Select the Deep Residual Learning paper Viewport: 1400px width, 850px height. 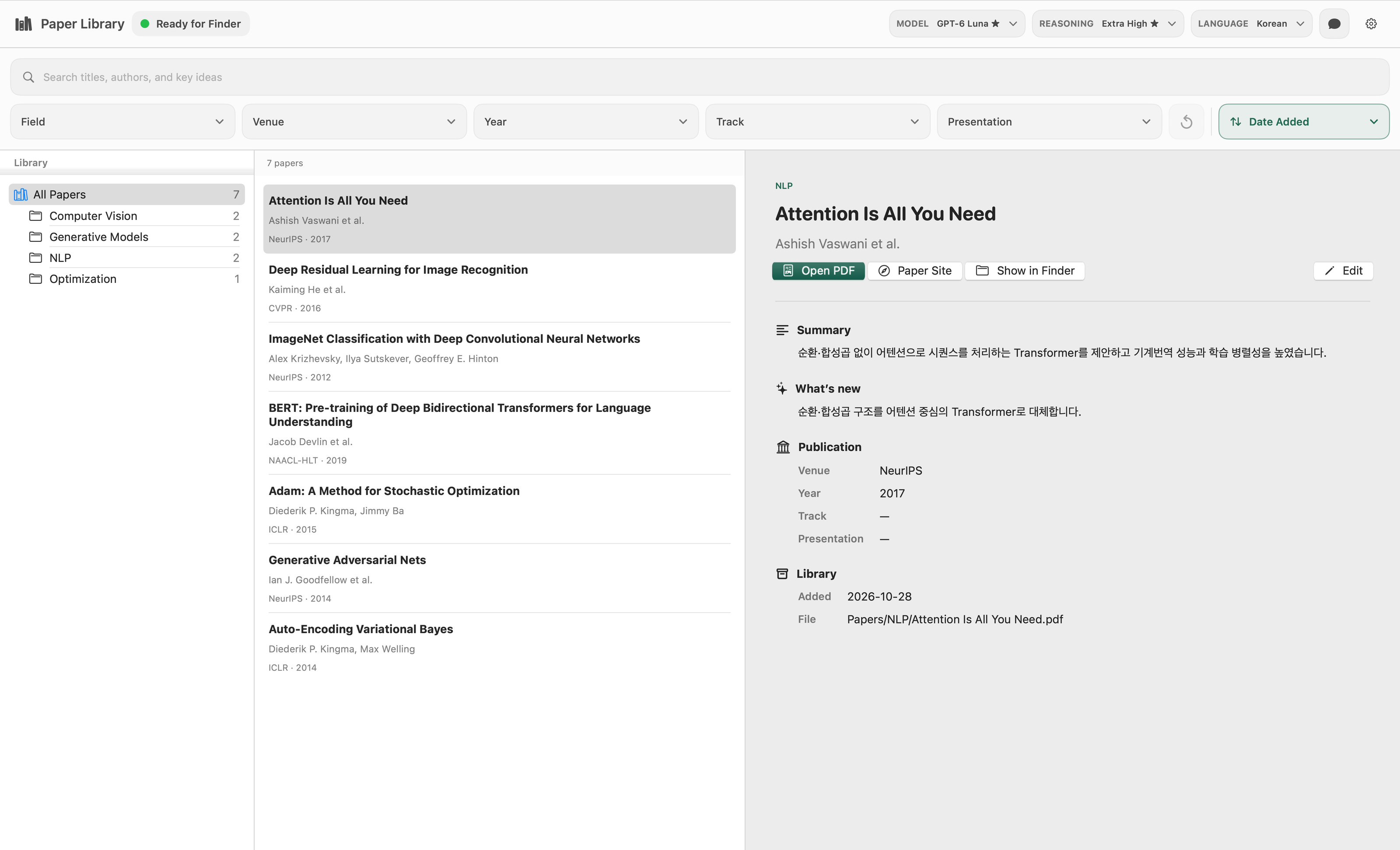click(499, 289)
